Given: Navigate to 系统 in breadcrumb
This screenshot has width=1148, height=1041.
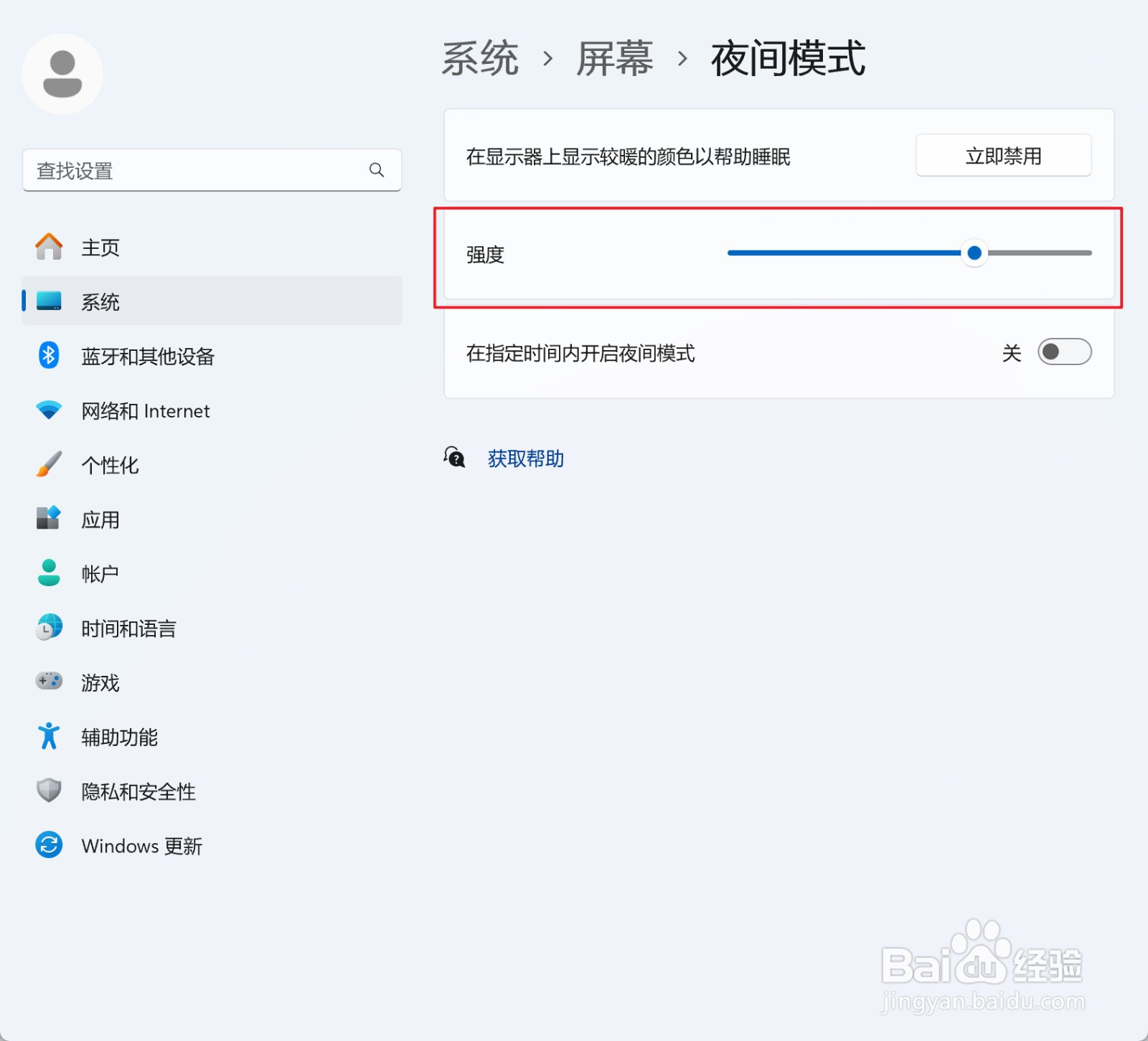Looking at the screenshot, I should coord(481,57).
